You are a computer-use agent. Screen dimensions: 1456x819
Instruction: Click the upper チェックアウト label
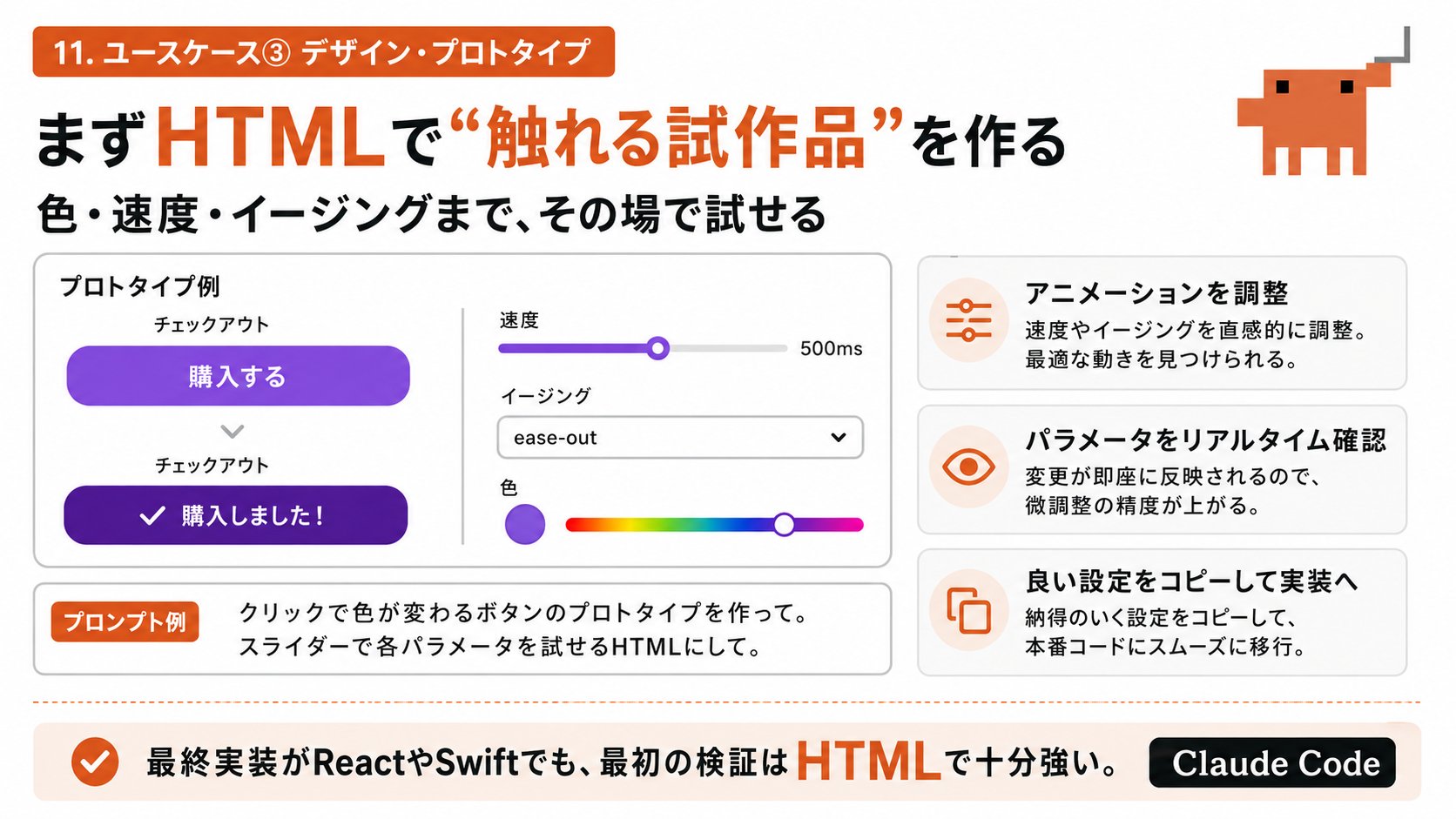click(x=212, y=325)
